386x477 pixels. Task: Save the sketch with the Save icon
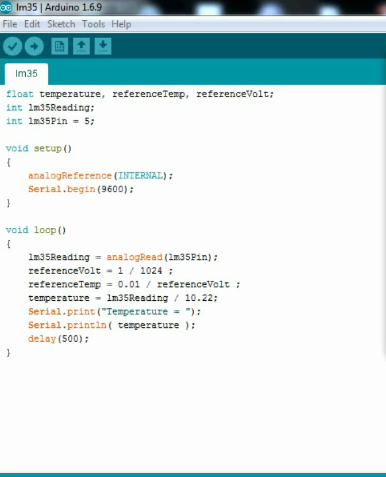click(x=103, y=46)
